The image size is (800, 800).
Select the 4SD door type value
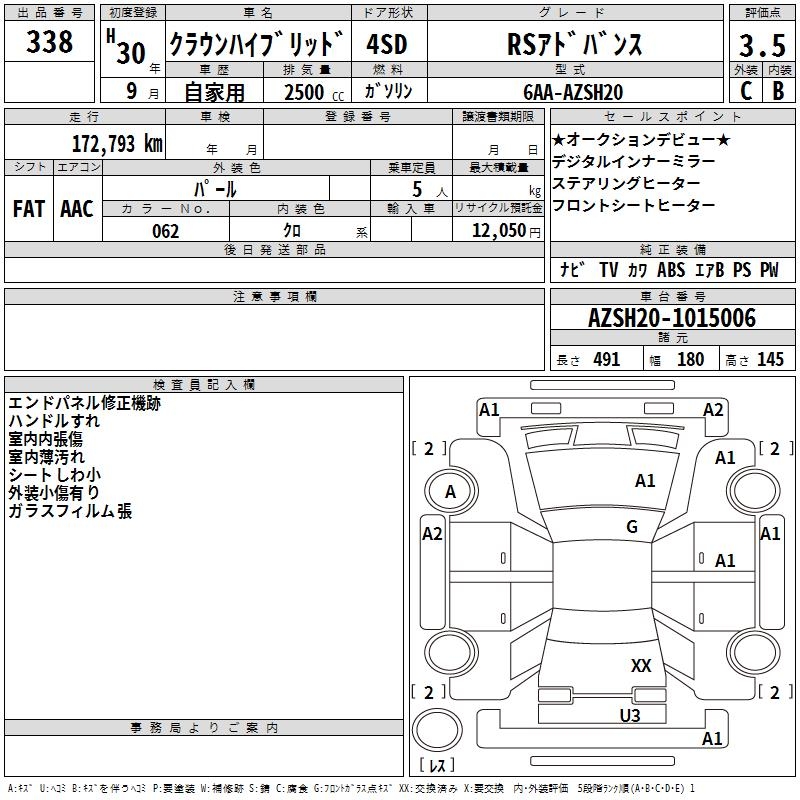coord(387,44)
